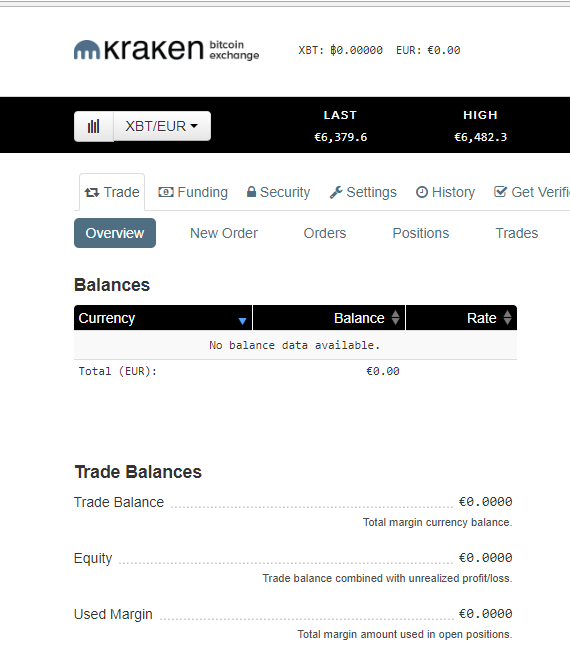The image size is (570, 663).
Task: Sort by Rate column arrows
Action: [x=507, y=318]
